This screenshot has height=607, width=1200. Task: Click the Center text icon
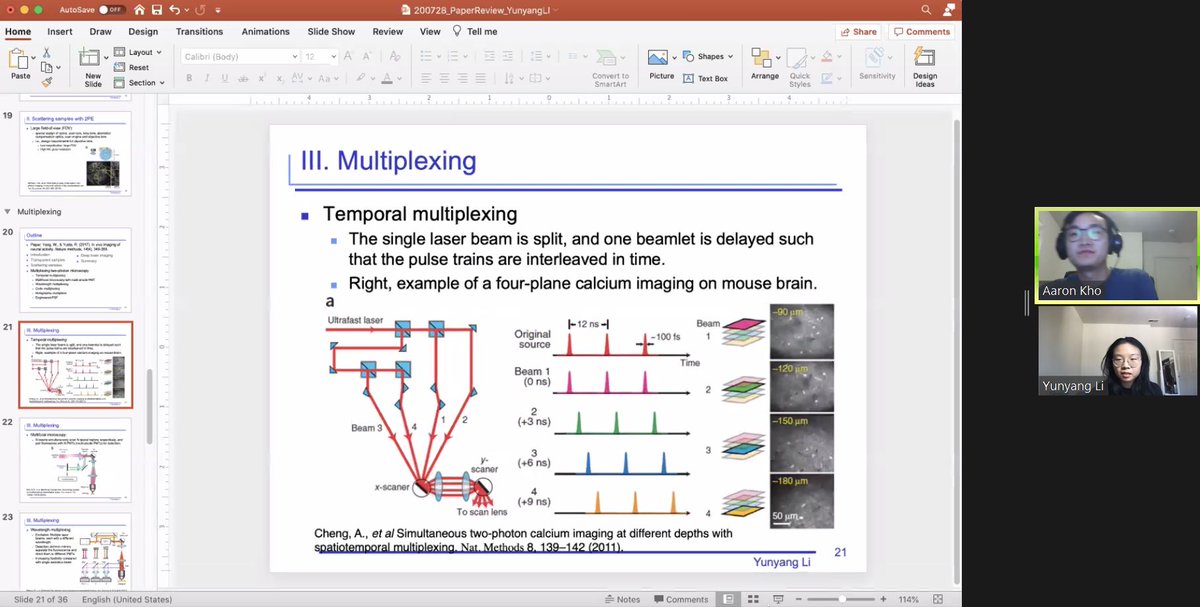[x=444, y=78]
